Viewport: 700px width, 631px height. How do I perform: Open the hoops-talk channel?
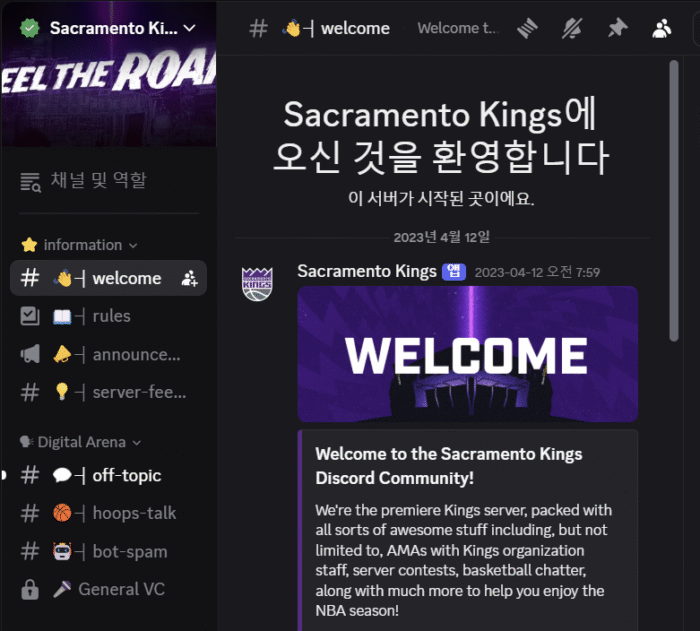coord(108,514)
